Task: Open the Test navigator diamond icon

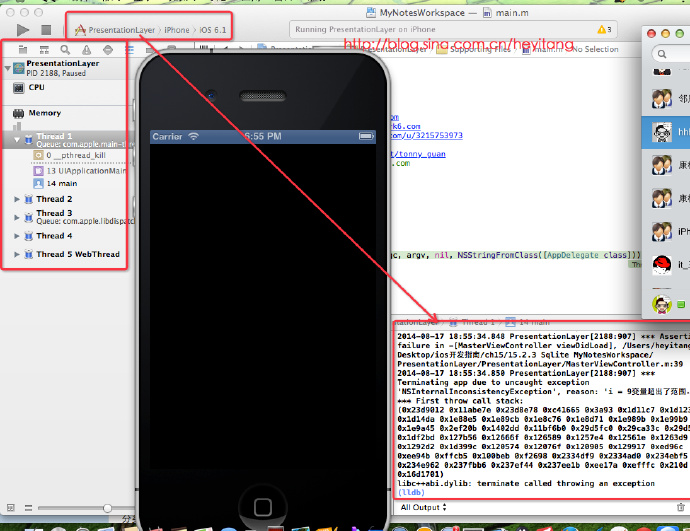Action: coord(108,50)
